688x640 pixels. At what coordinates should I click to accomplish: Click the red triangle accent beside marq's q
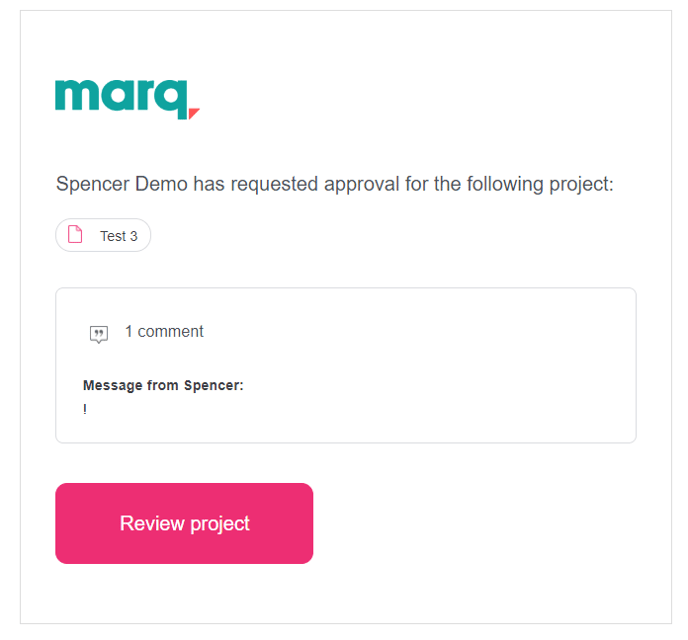pos(194,113)
